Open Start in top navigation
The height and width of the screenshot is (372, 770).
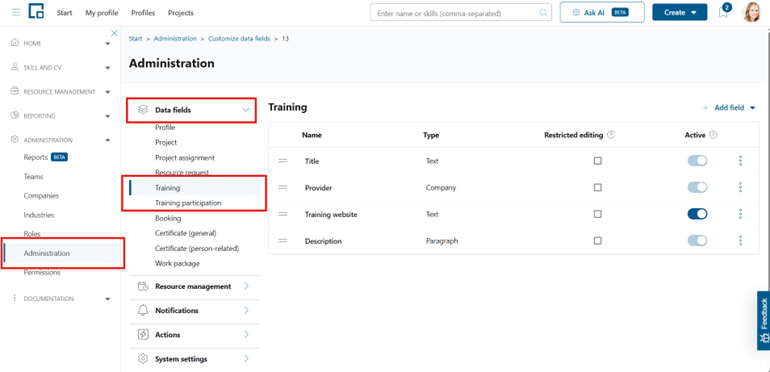tap(64, 13)
